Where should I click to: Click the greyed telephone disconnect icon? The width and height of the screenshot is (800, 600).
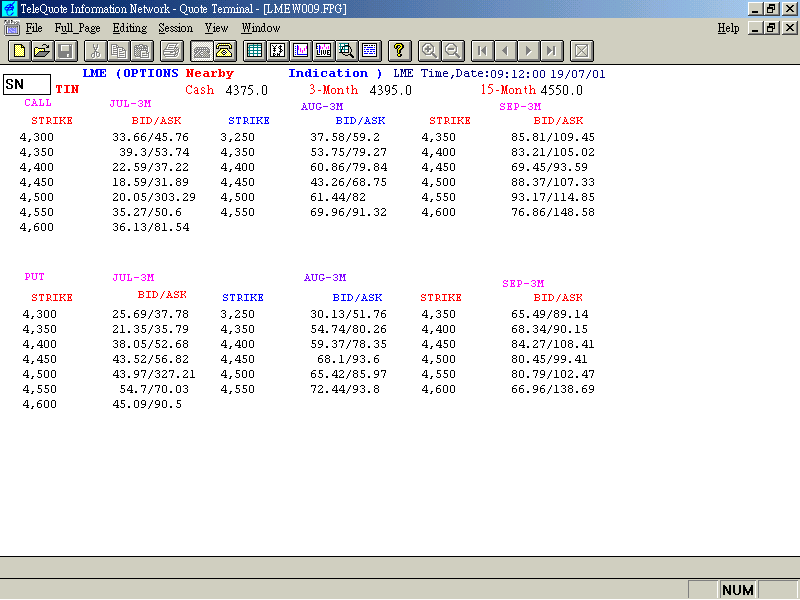click(202, 51)
